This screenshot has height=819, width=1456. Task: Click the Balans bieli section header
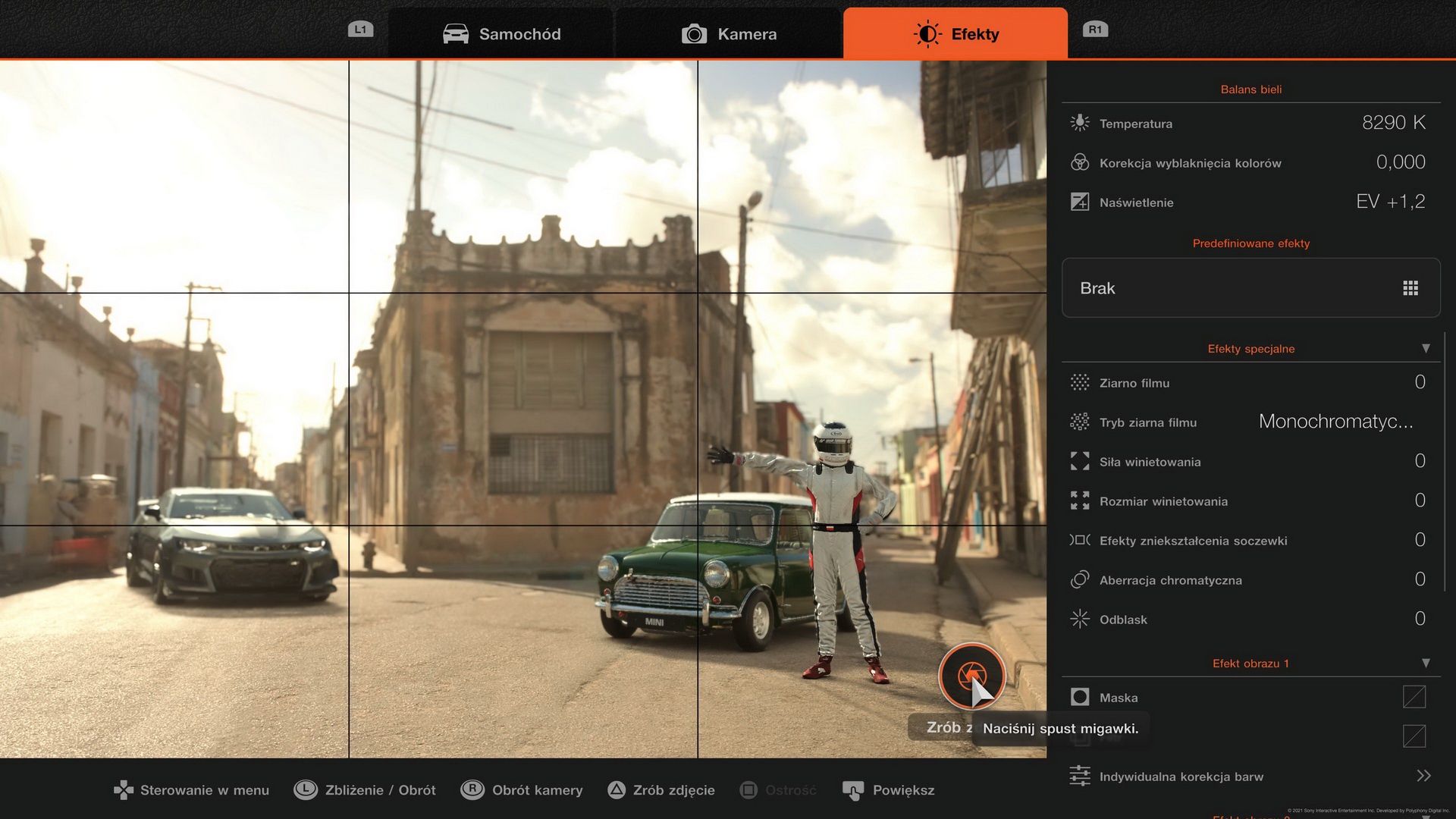click(x=1251, y=89)
